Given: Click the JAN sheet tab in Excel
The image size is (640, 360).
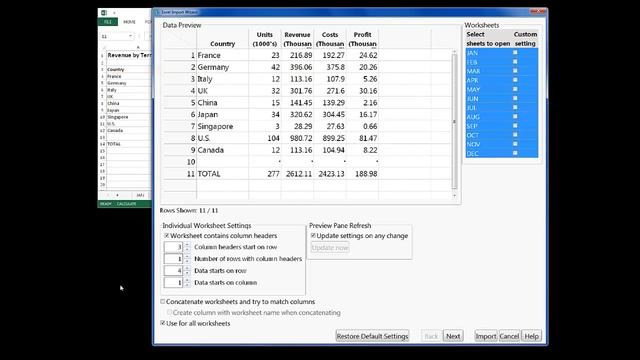Looking at the screenshot, I should point(140,195).
